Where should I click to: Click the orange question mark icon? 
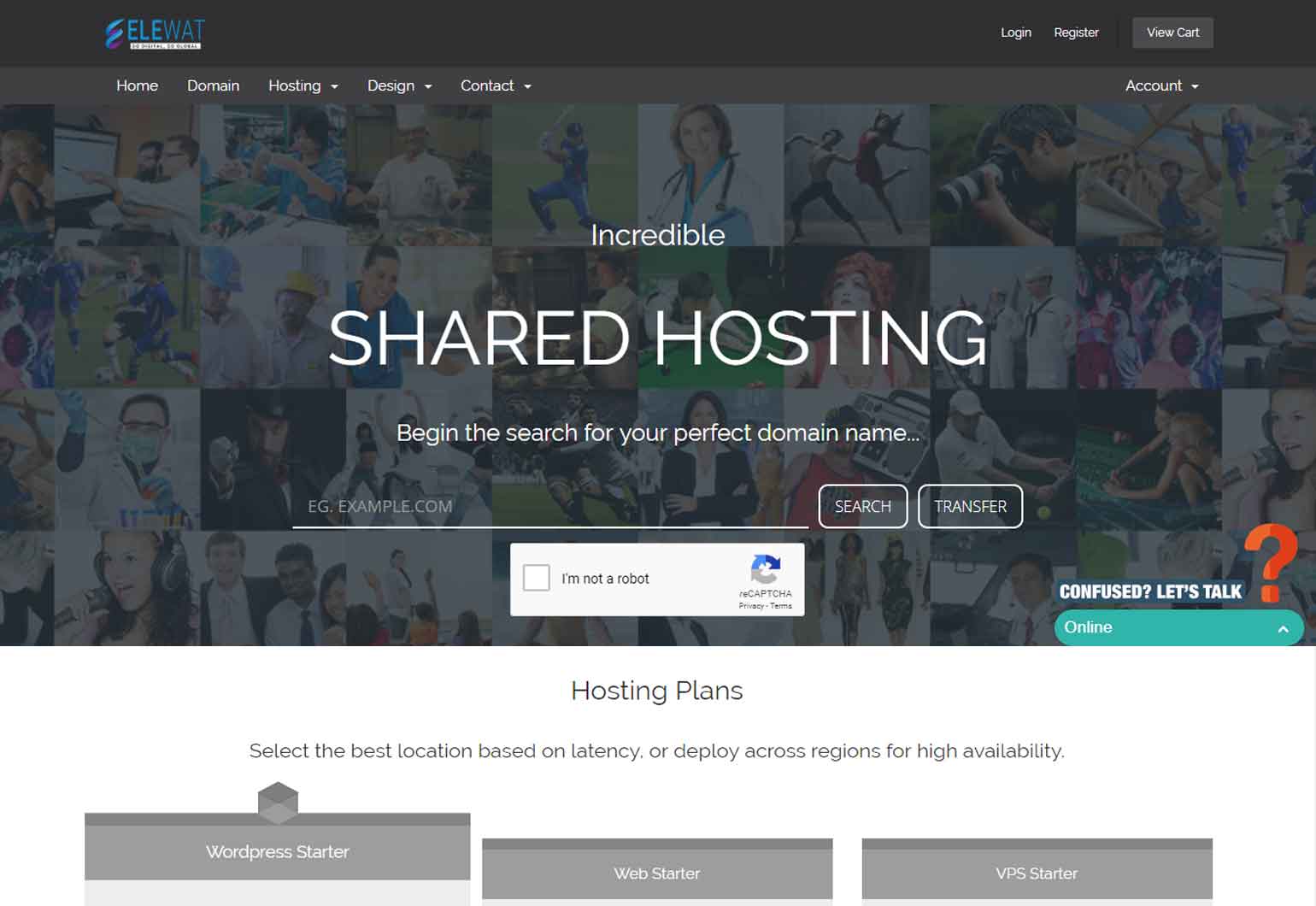[x=1272, y=562]
